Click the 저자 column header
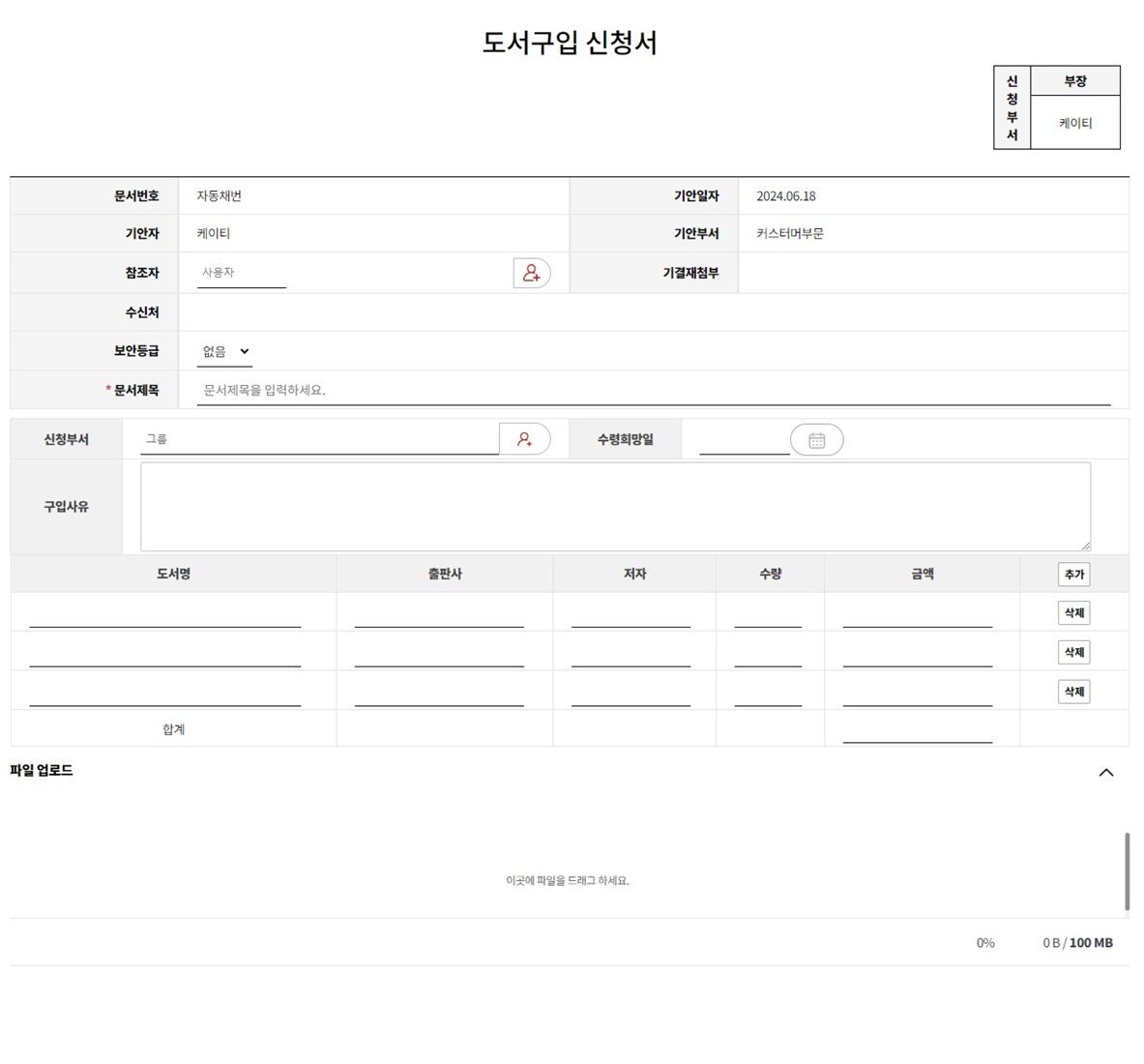Image resolution: width=1144 pixels, height=1064 pixels. pos(634,575)
